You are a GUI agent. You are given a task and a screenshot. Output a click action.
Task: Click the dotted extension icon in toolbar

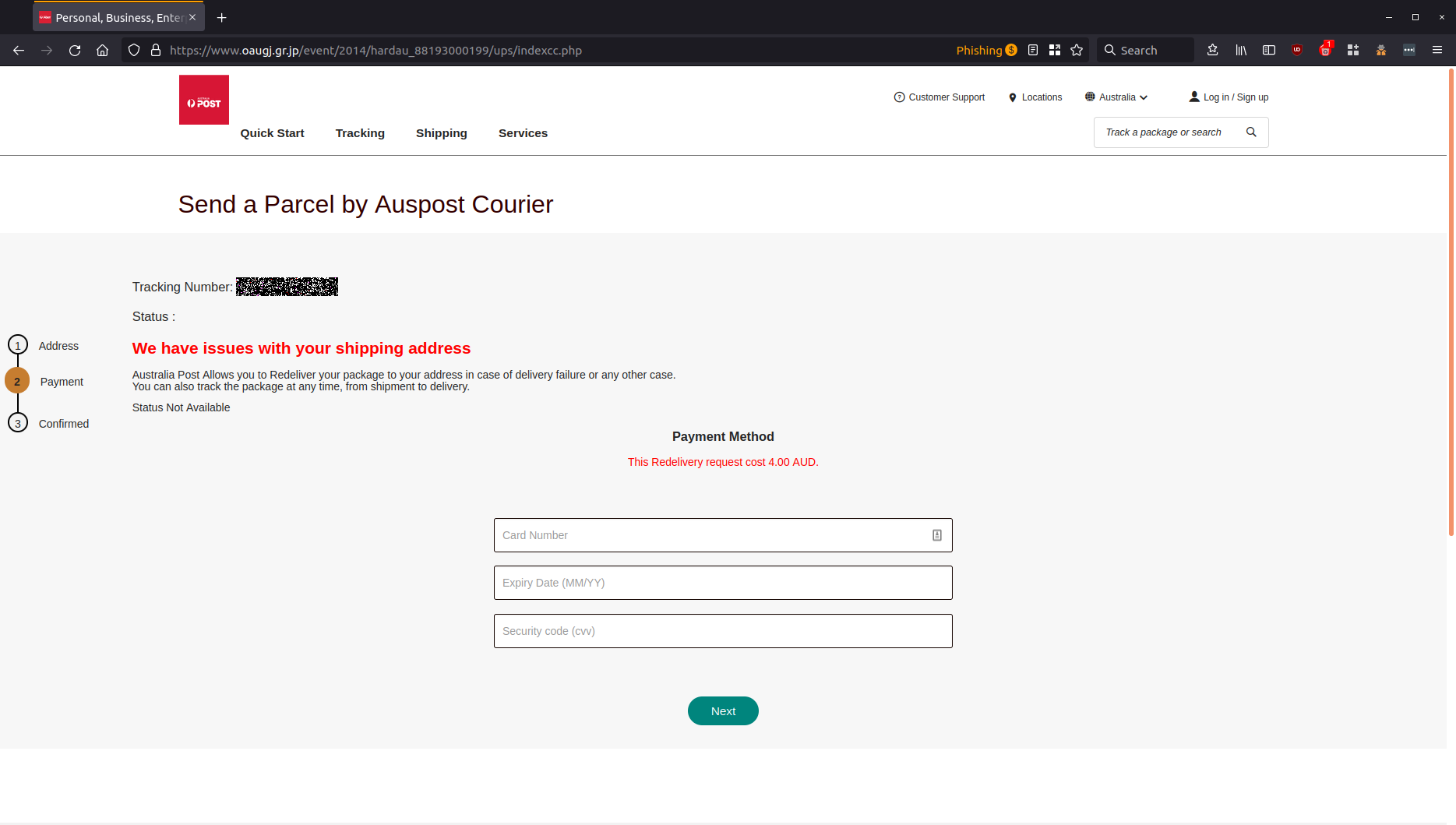click(1409, 50)
